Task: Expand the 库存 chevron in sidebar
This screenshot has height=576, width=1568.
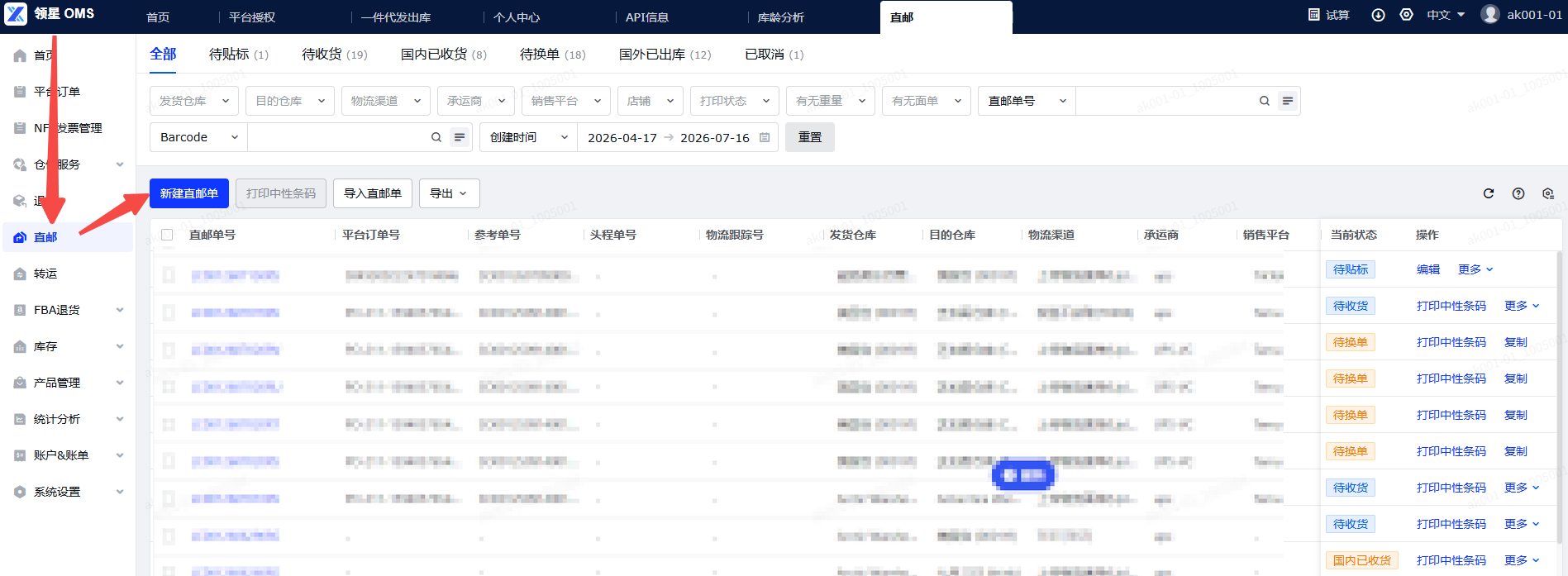Action: click(x=120, y=346)
